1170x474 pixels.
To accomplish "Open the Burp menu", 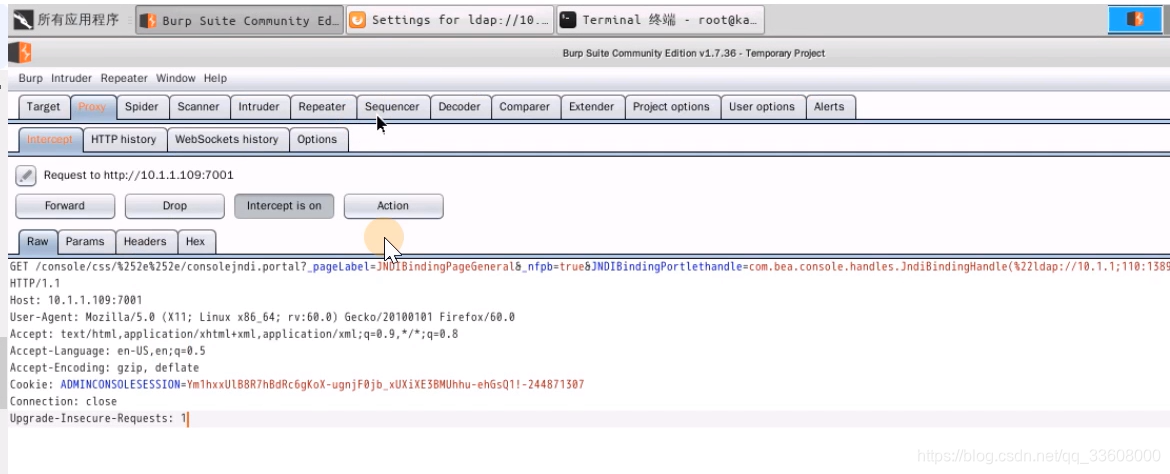I will 31,78.
